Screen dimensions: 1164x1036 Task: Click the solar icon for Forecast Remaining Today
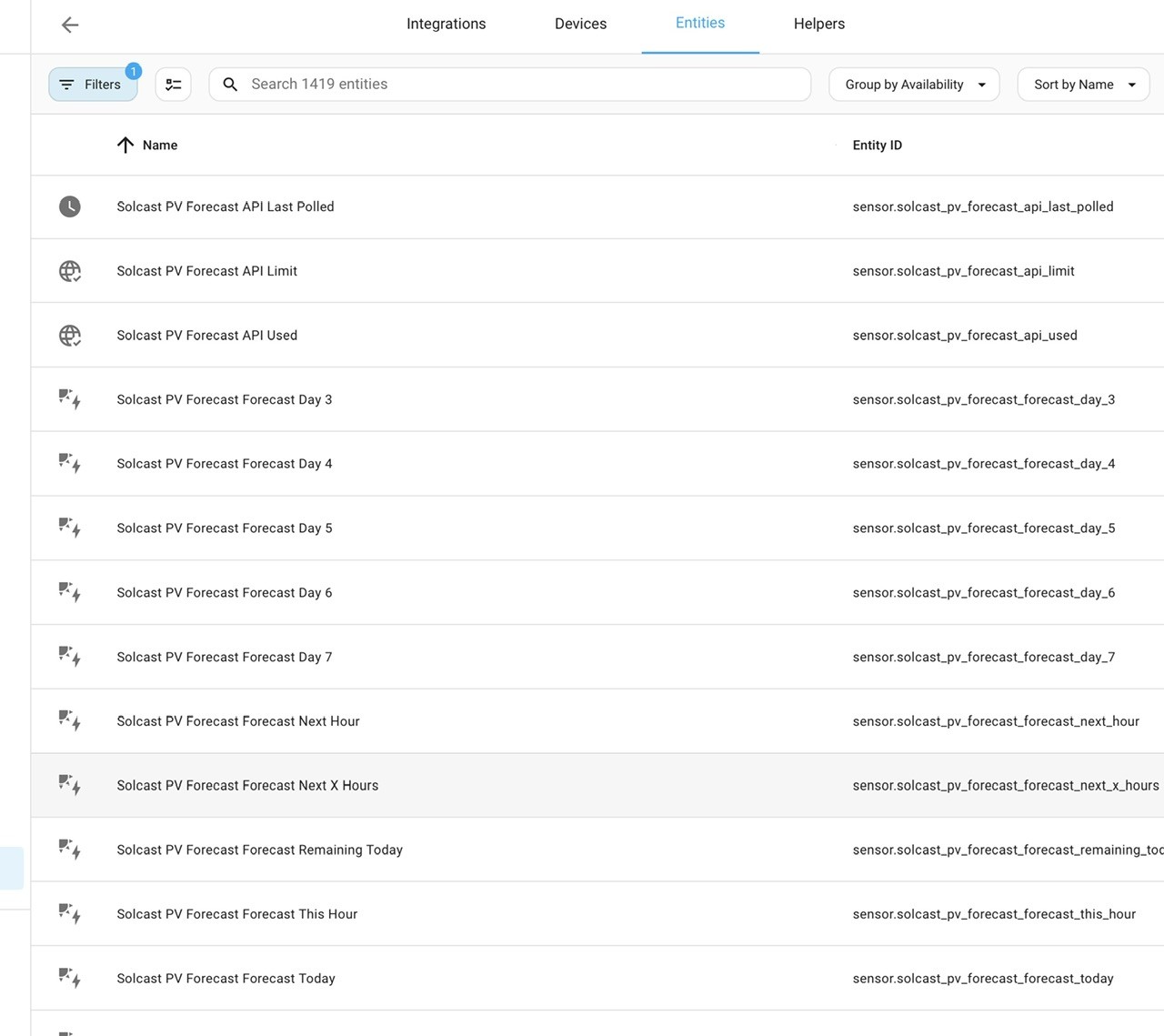tap(70, 850)
